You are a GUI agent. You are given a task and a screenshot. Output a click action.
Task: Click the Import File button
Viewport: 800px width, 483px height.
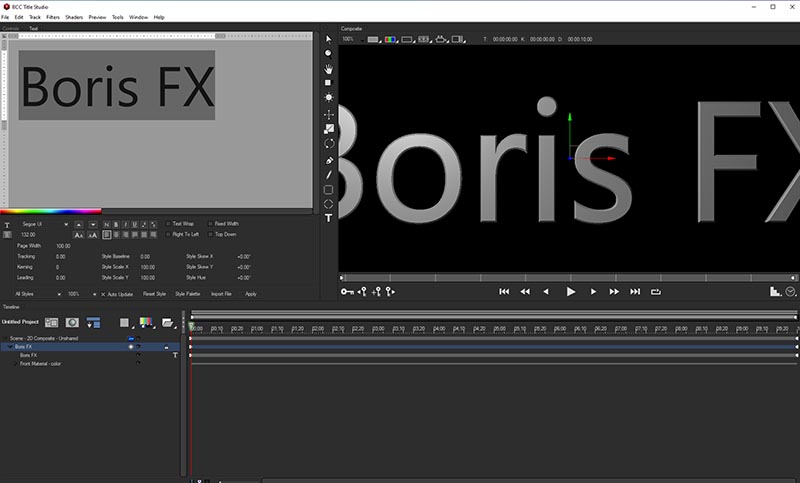pyautogui.click(x=221, y=294)
